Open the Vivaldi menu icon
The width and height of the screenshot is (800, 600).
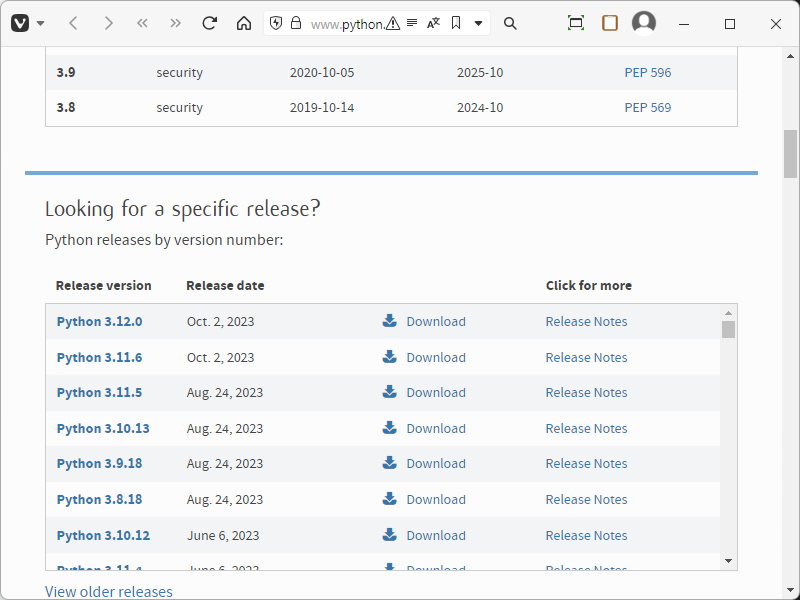(20, 23)
